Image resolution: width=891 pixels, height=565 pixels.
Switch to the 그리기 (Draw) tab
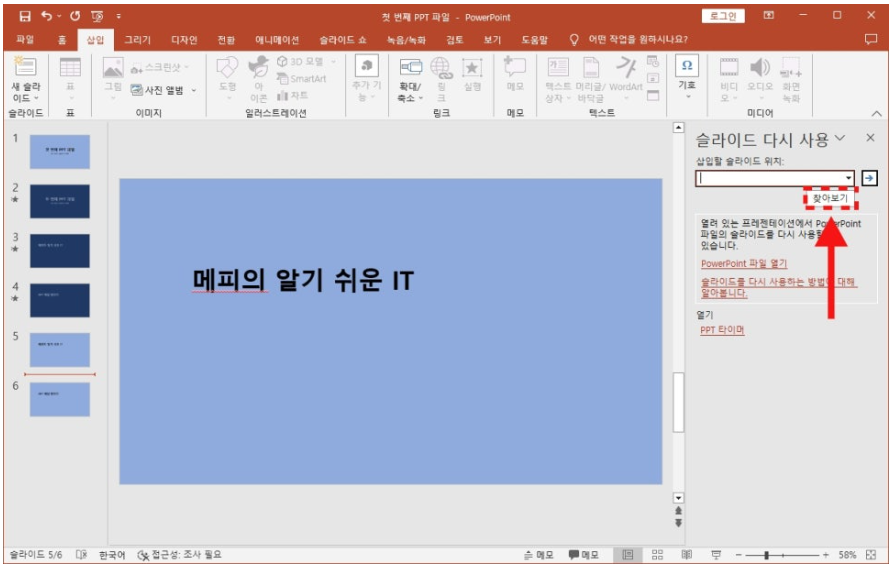coord(138,39)
